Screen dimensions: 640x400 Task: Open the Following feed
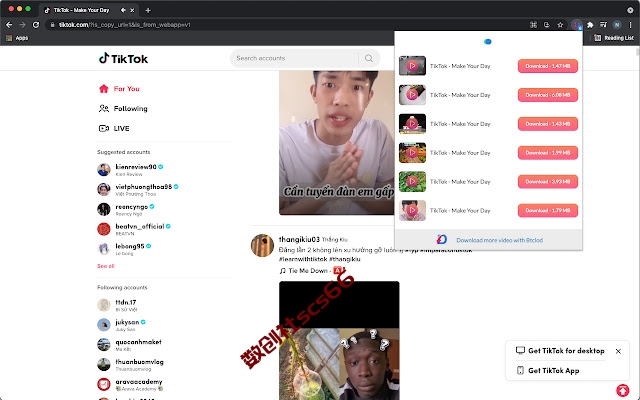point(123,109)
